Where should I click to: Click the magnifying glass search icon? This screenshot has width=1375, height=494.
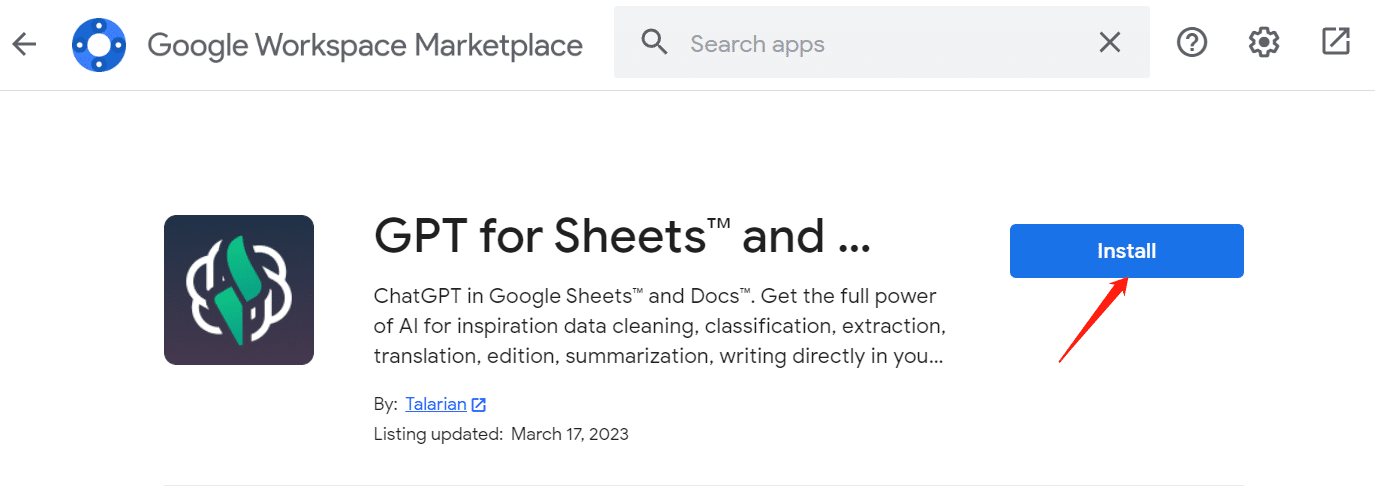[x=654, y=42]
